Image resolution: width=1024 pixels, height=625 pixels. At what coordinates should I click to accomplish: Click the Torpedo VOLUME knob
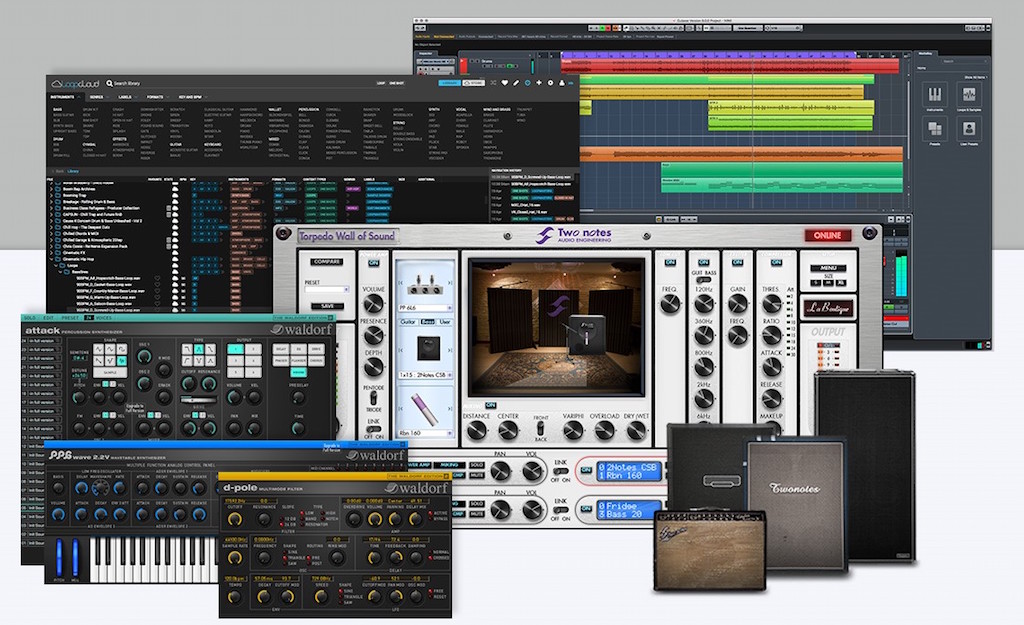tap(373, 304)
